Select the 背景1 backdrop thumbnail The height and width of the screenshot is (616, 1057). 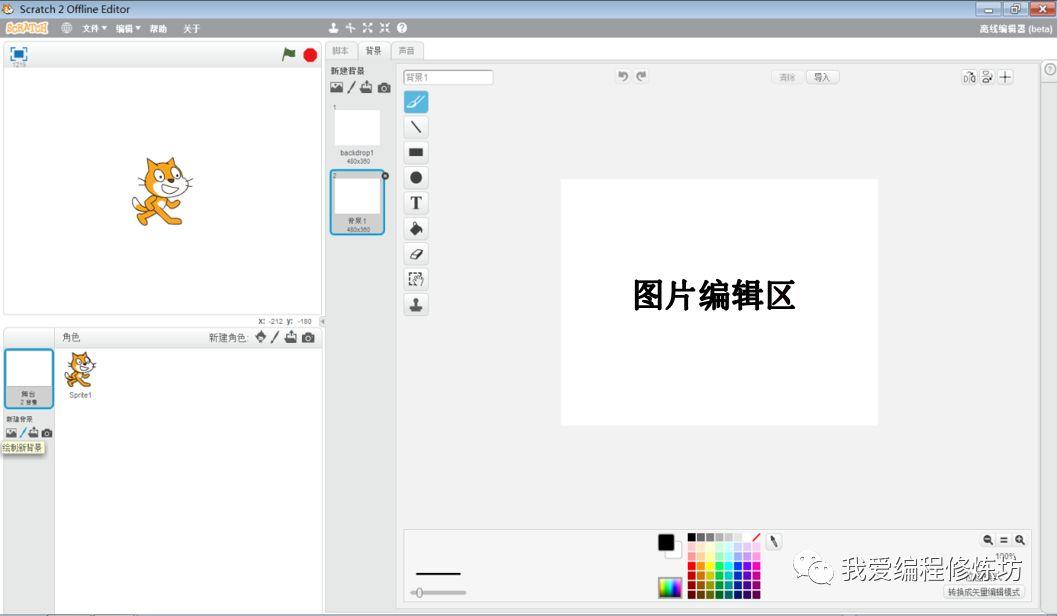[357, 202]
